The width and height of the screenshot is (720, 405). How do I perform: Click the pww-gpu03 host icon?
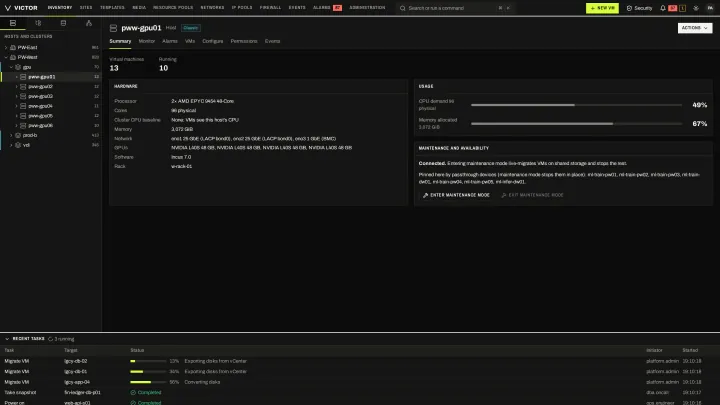point(23,96)
